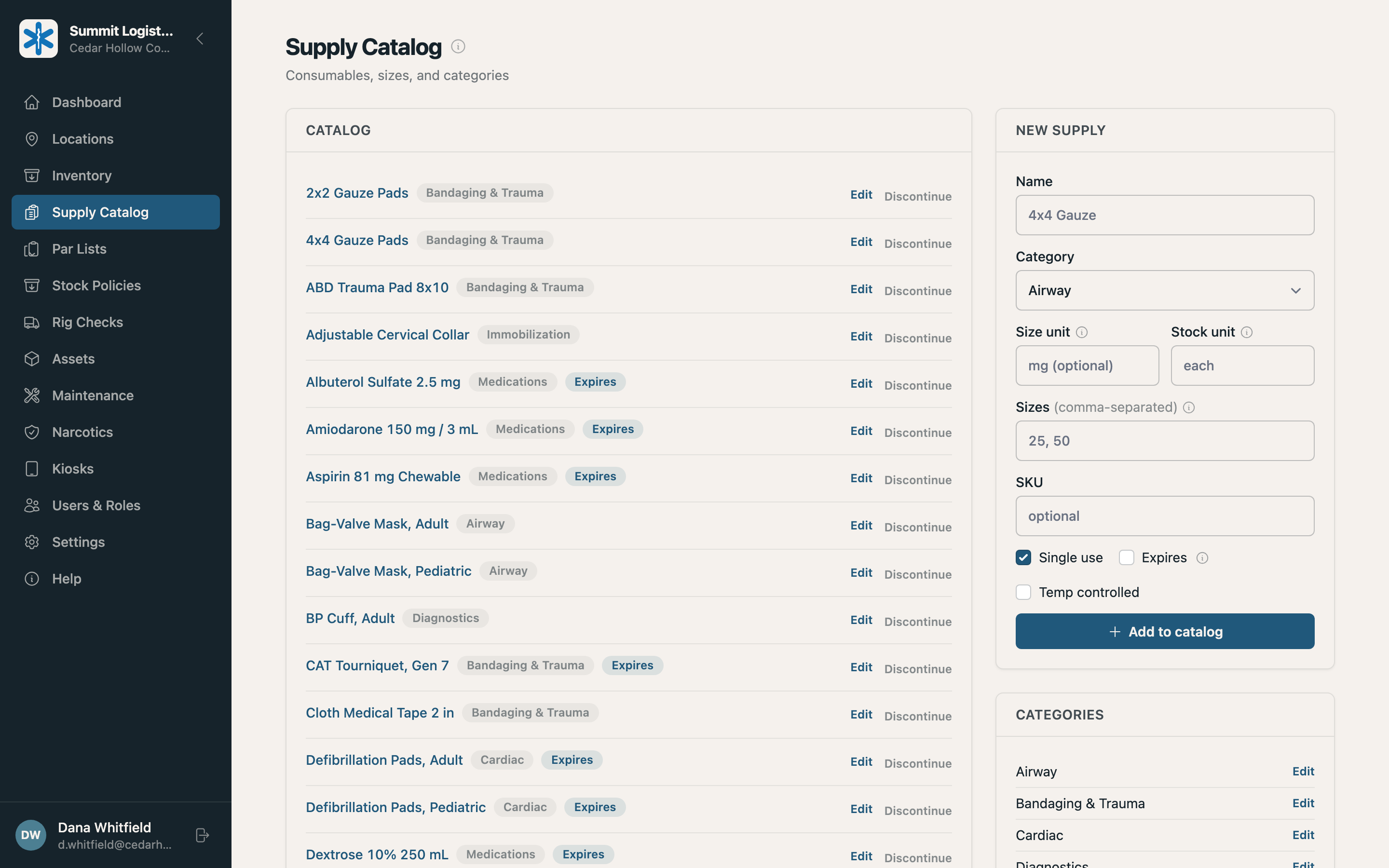The width and height of the screenshot is (1389, 868).
Task: Open the CAT Tourniquet, Gen 7 item
Action: click(x=377, y=665)
